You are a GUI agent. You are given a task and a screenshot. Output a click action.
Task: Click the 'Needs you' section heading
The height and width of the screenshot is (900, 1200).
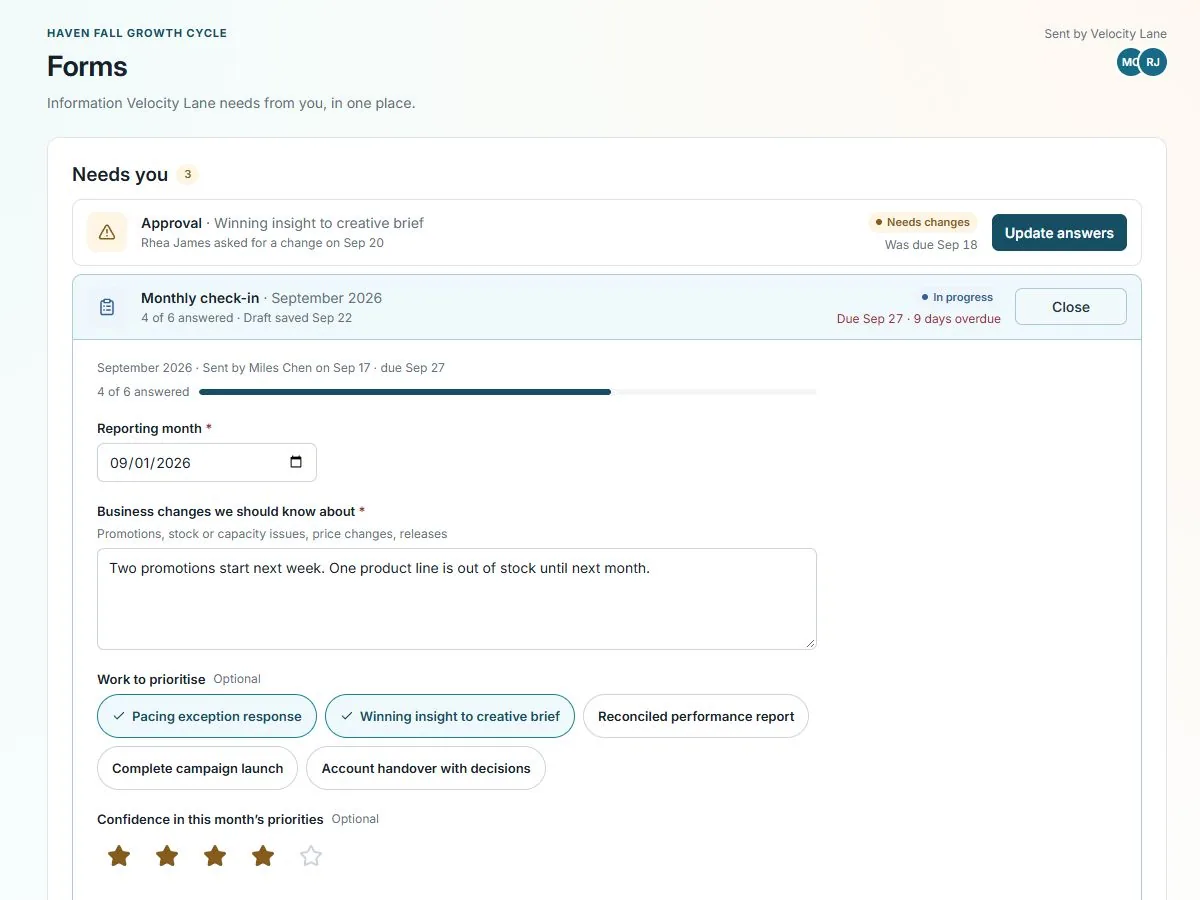pyautogui.click(x=120, y=174)
